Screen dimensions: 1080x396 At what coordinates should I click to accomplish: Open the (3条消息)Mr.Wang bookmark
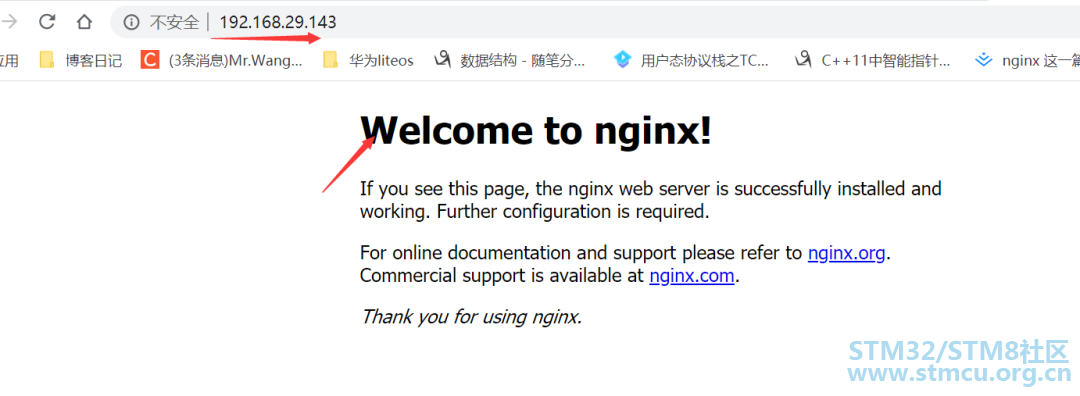(x=221, y=61)
